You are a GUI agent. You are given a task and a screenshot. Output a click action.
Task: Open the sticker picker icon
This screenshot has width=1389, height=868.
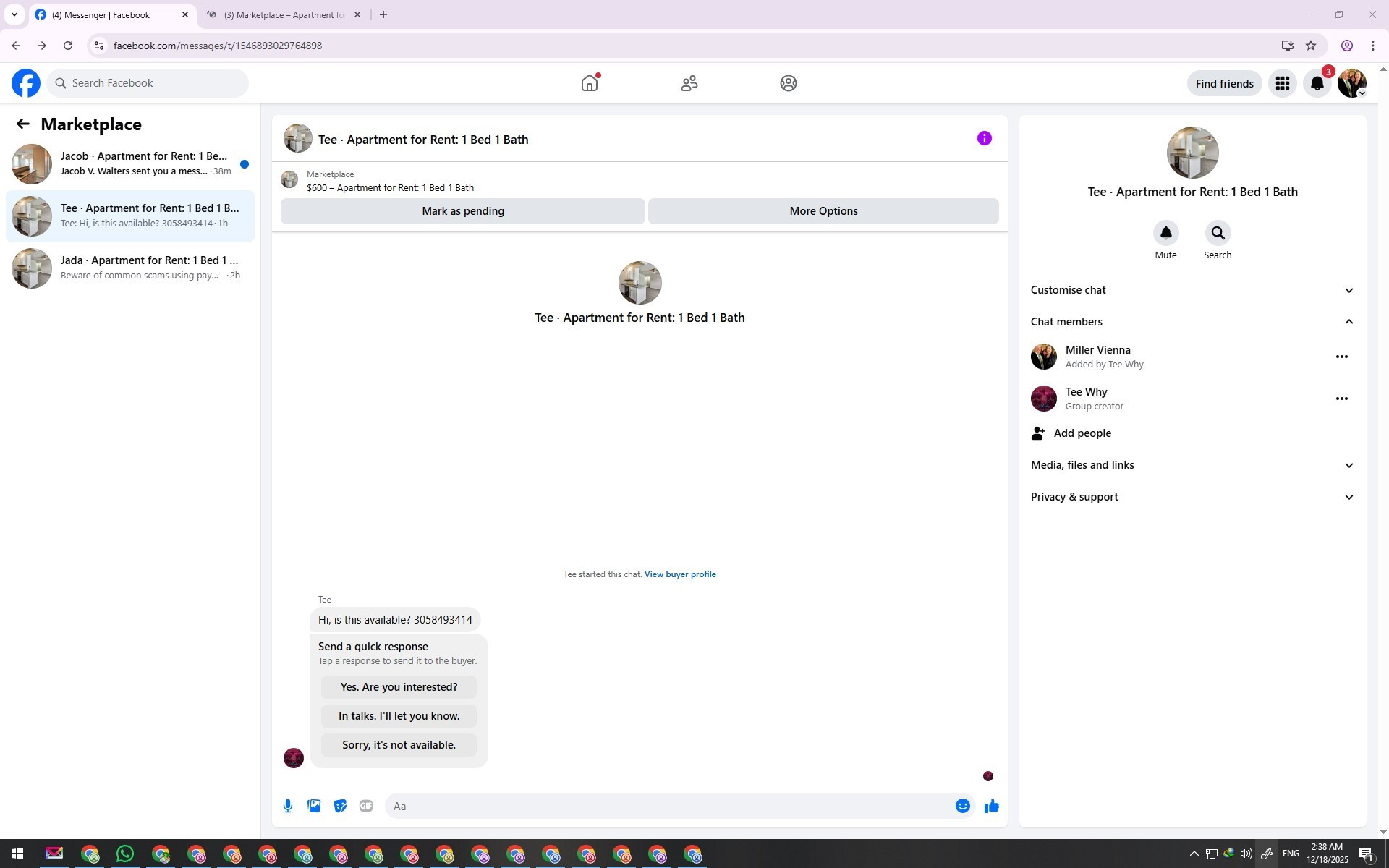[340, 806]
